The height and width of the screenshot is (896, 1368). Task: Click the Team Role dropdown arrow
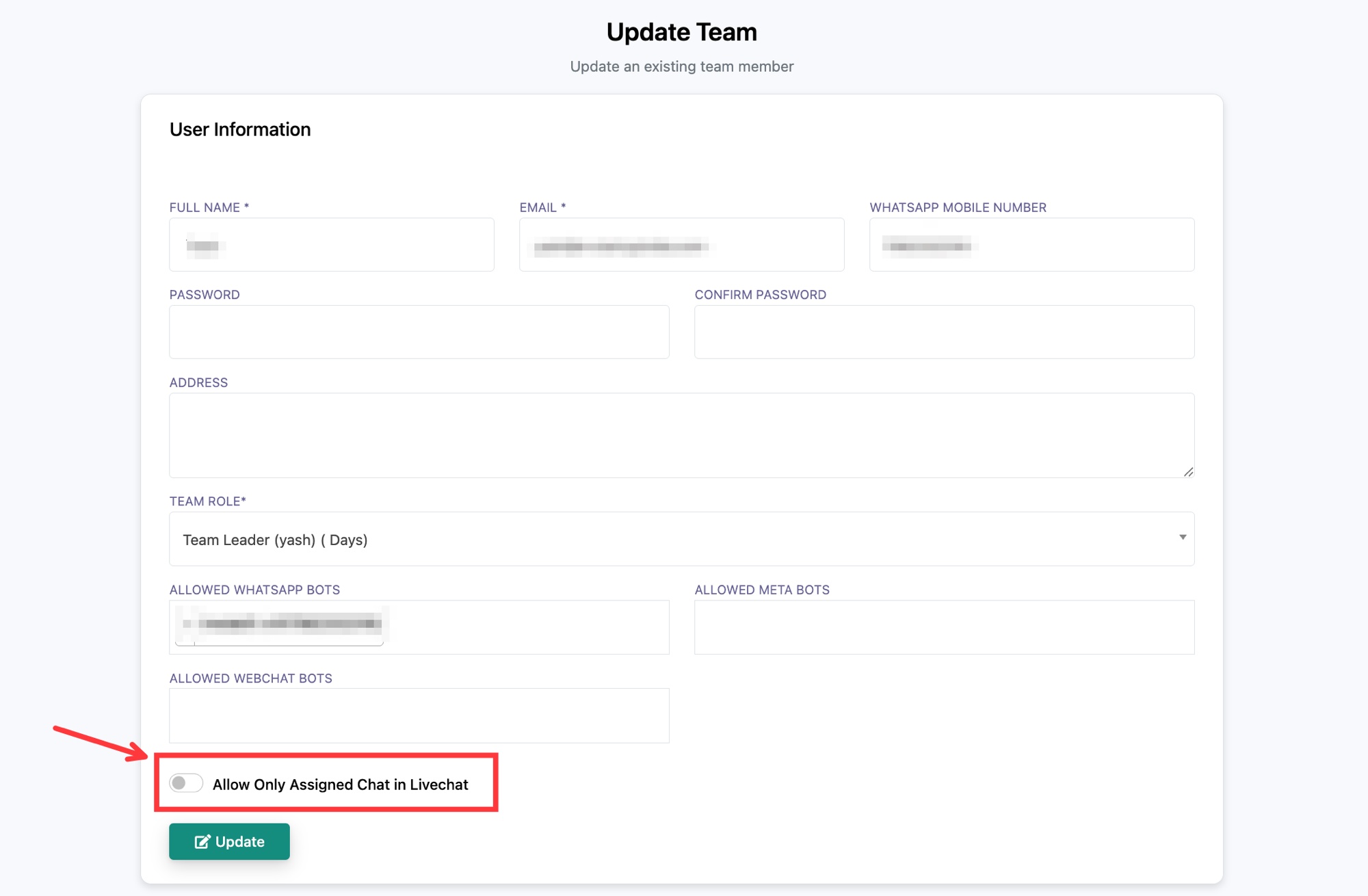(x=1183, y=538)
